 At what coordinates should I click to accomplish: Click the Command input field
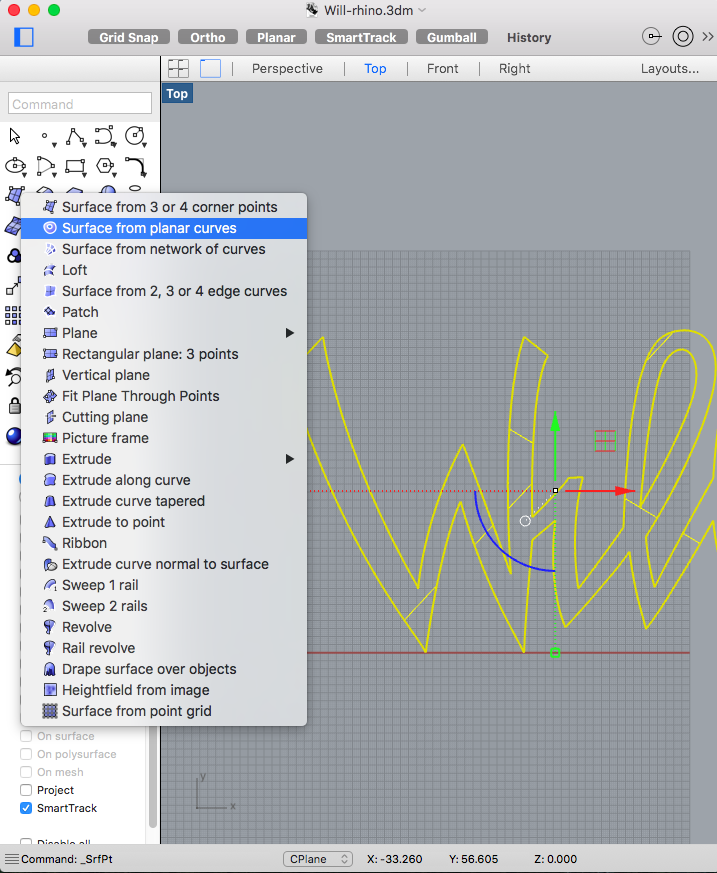point(80,104)
